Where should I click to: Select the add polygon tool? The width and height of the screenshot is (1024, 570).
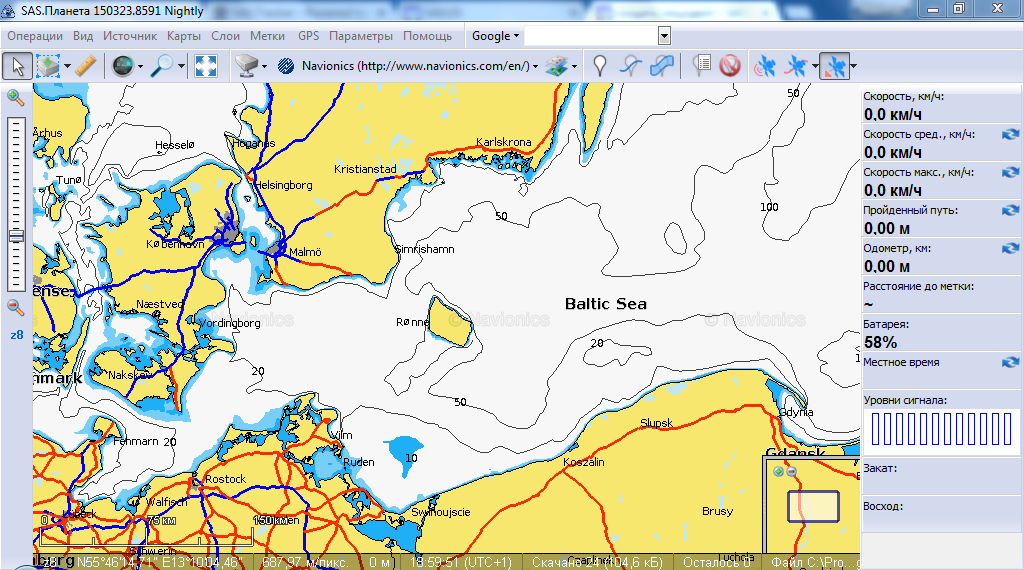pyautogui.click(x=662, y=66)
